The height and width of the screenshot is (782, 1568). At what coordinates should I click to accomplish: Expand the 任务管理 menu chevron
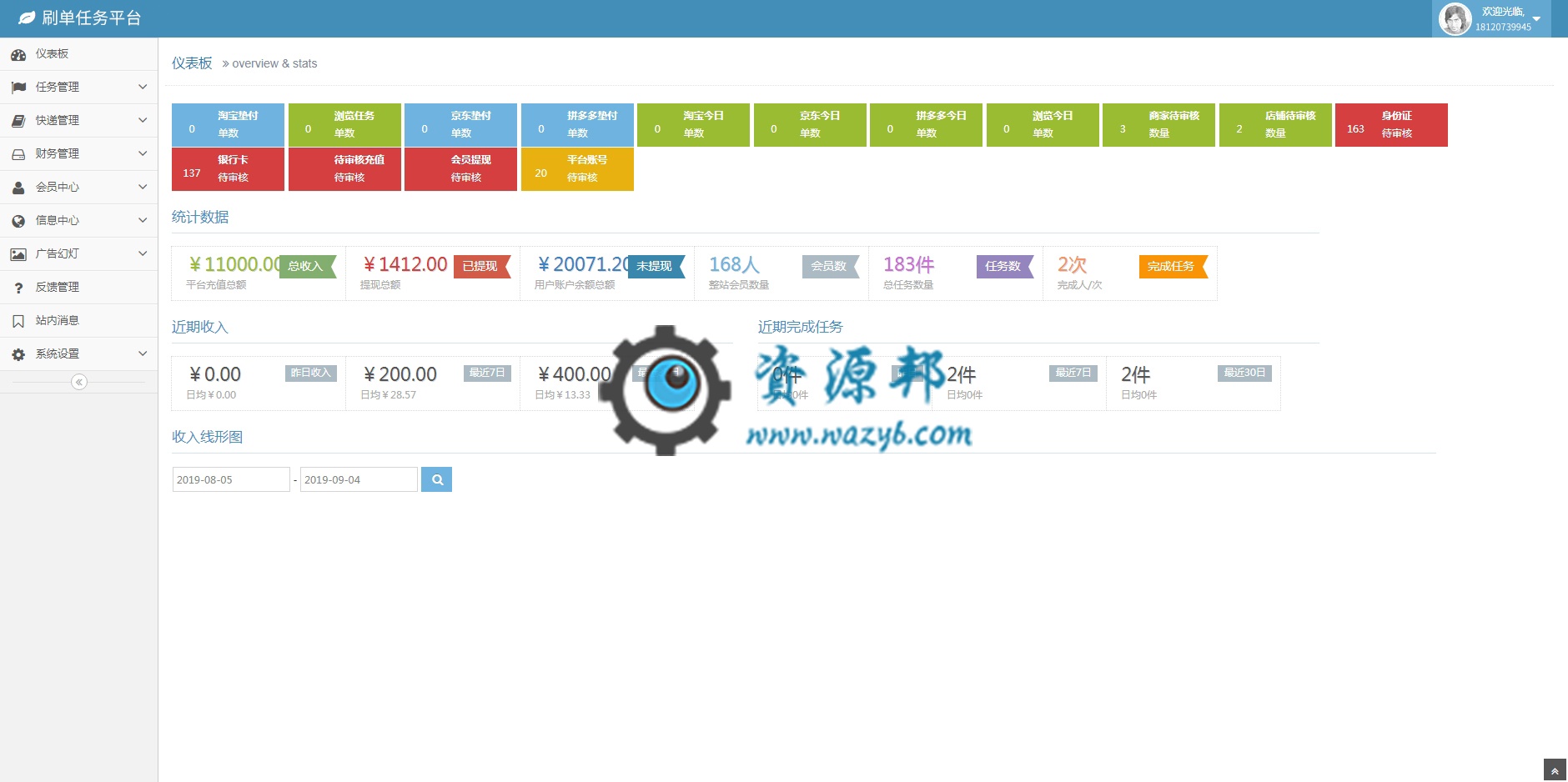pyautogui.click(x=143, y=87)
